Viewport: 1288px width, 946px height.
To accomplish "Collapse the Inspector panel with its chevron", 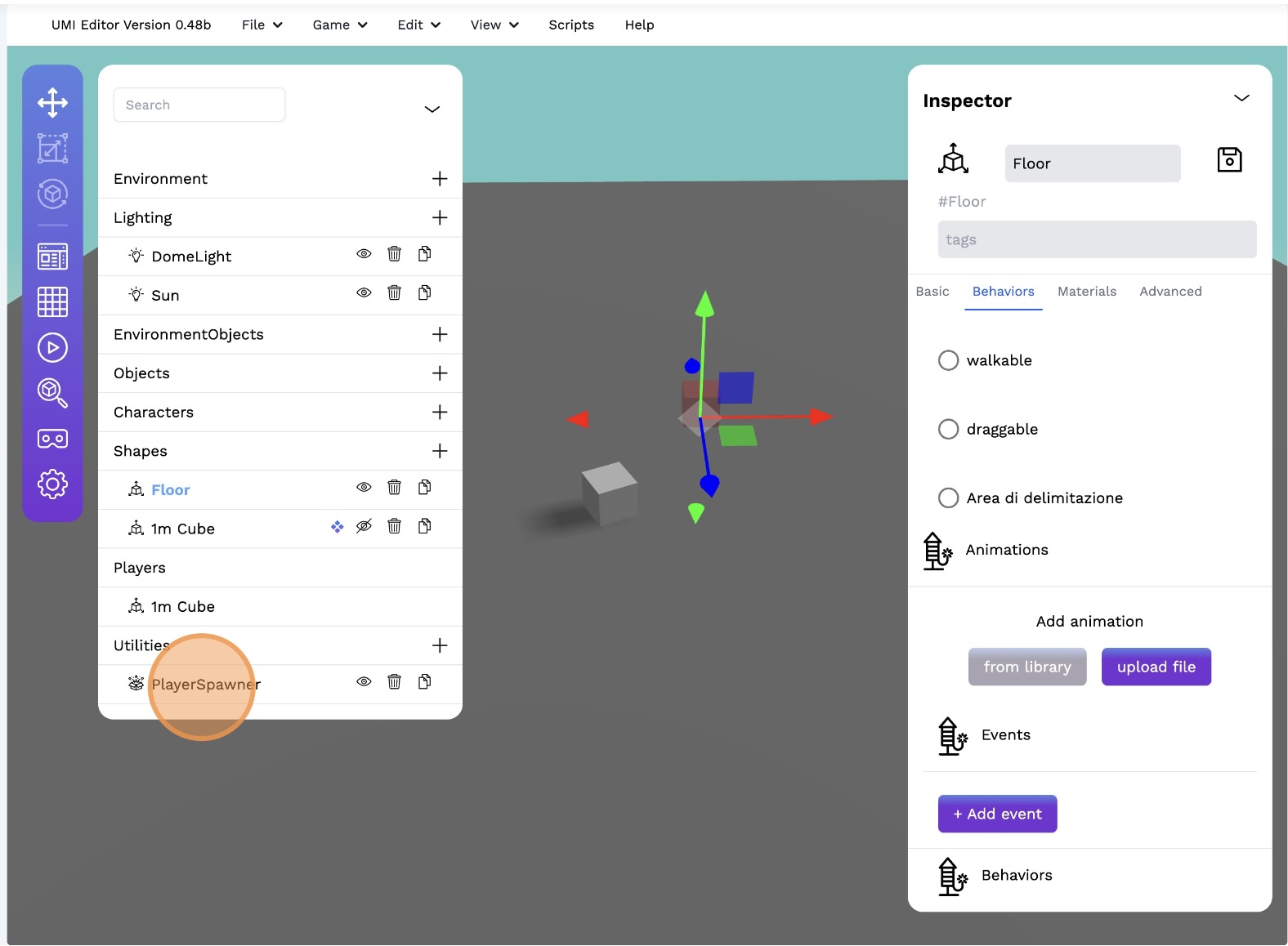I will (x=1241, y=98).
